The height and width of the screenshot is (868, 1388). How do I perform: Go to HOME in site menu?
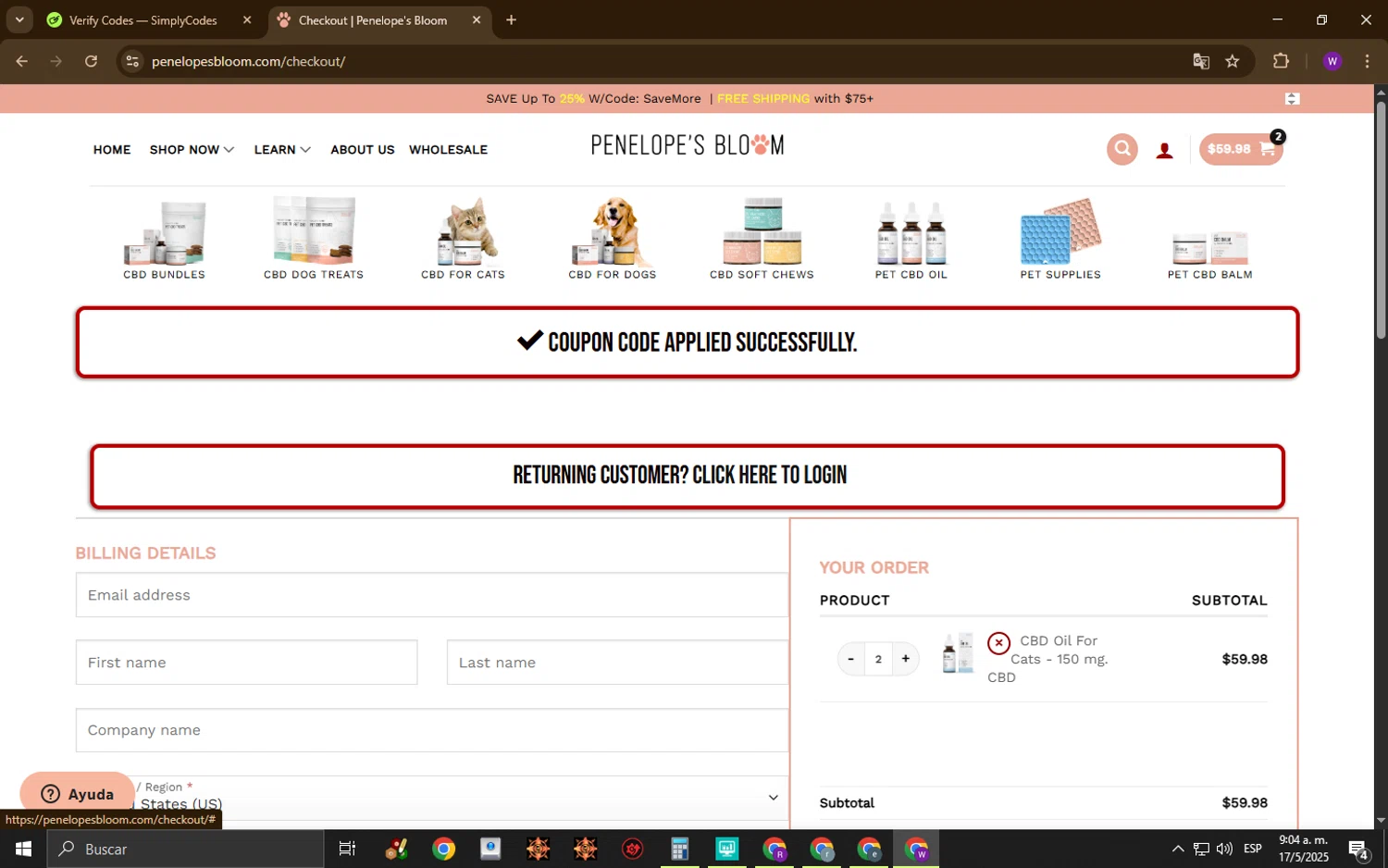tap(112, 150)
